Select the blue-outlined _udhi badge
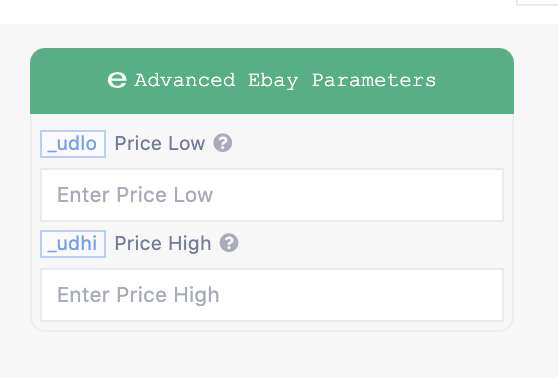This screenshot has height=378, width=558. [73, 244]
